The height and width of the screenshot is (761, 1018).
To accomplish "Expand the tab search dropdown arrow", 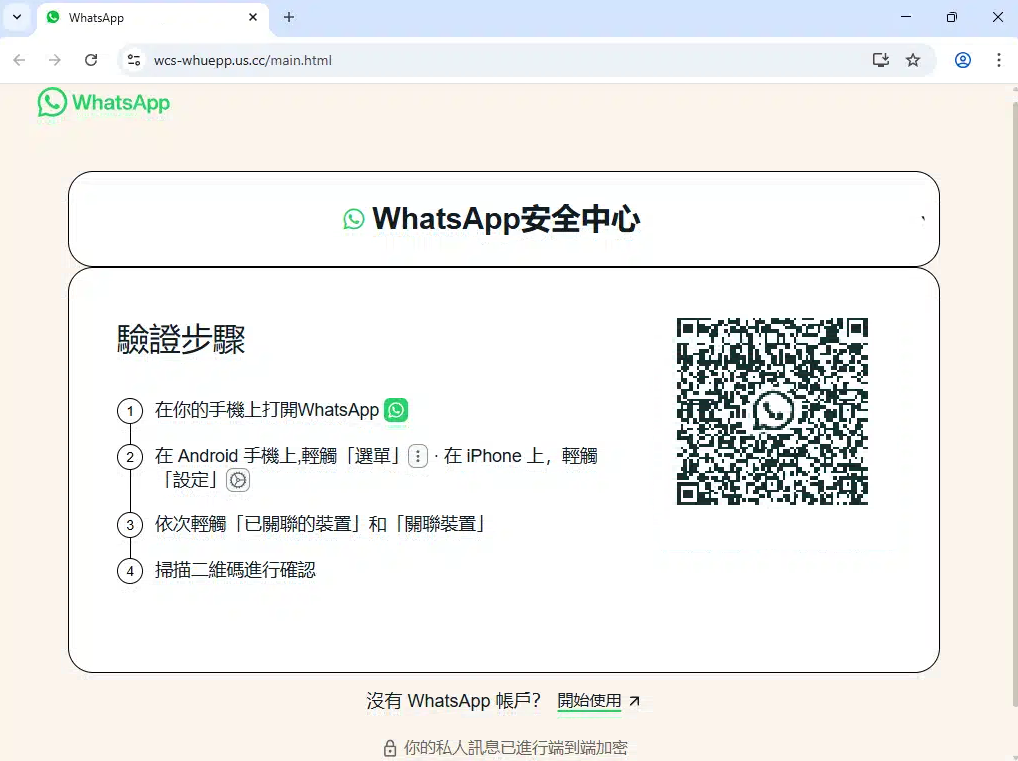I will pos(18,18).
